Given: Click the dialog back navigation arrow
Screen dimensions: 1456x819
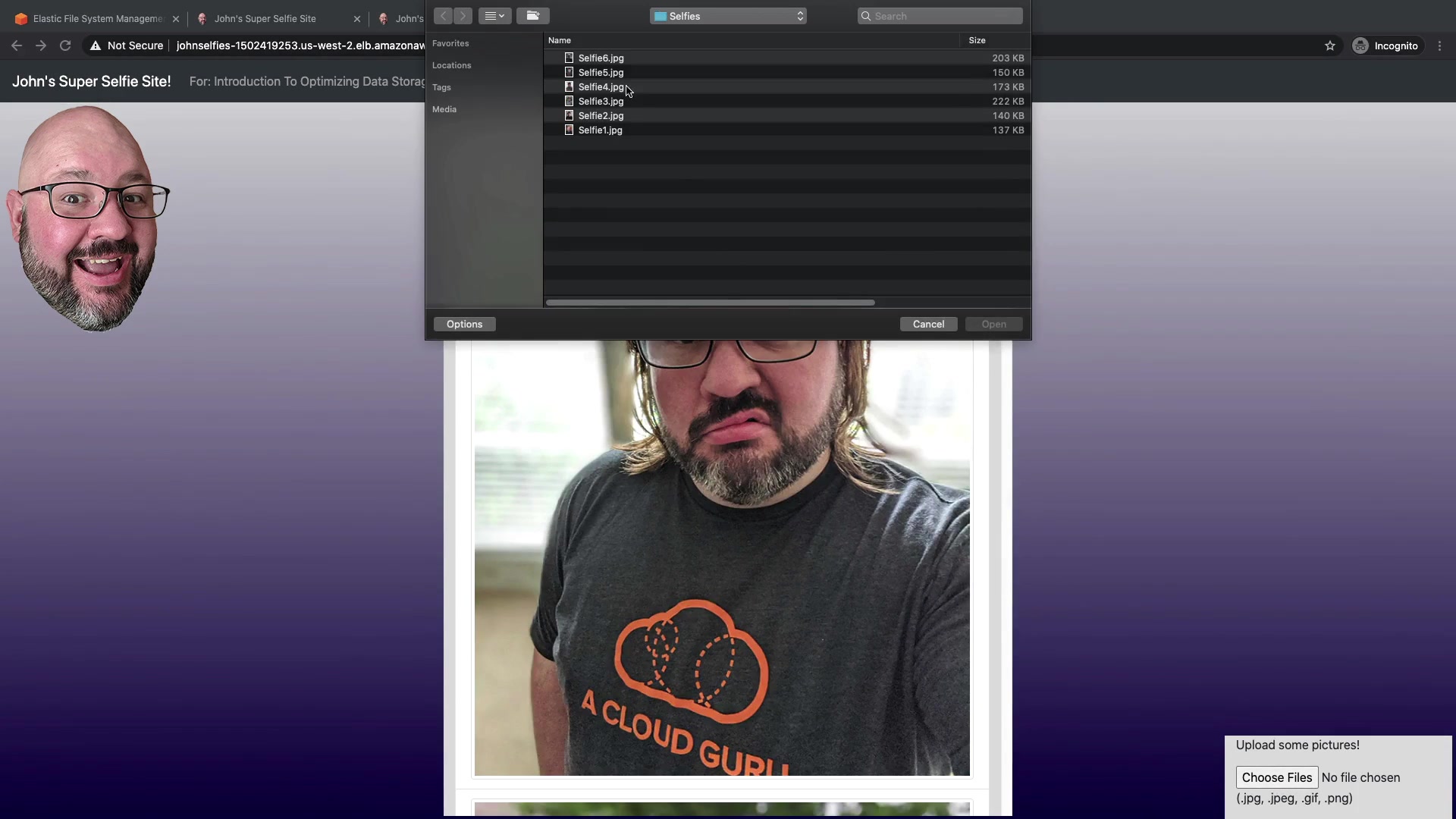Looking at the screenshot, I should [444, 16].
